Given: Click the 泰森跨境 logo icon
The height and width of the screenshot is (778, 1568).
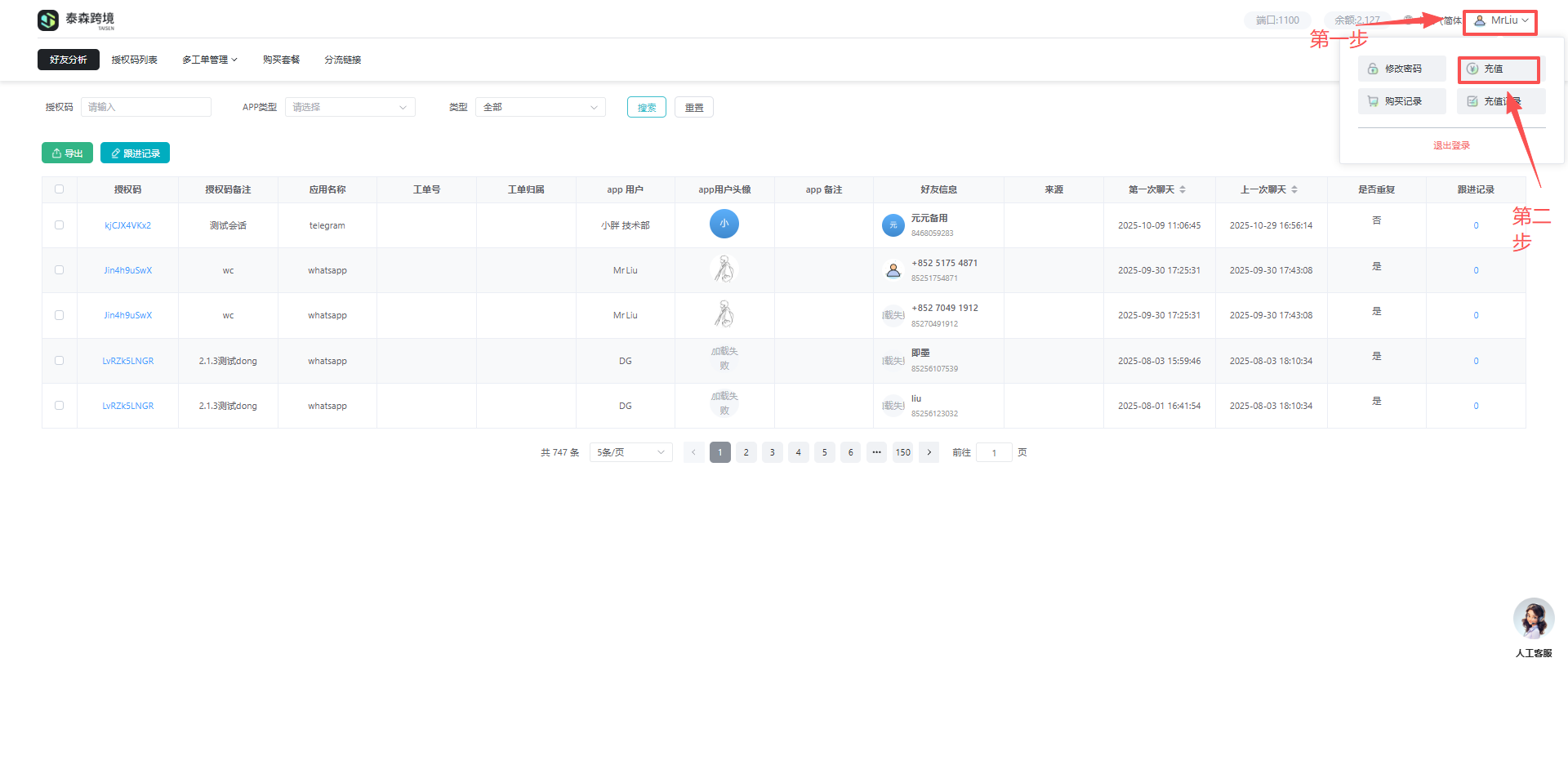Looking at the screenshot, I should 48,20.
